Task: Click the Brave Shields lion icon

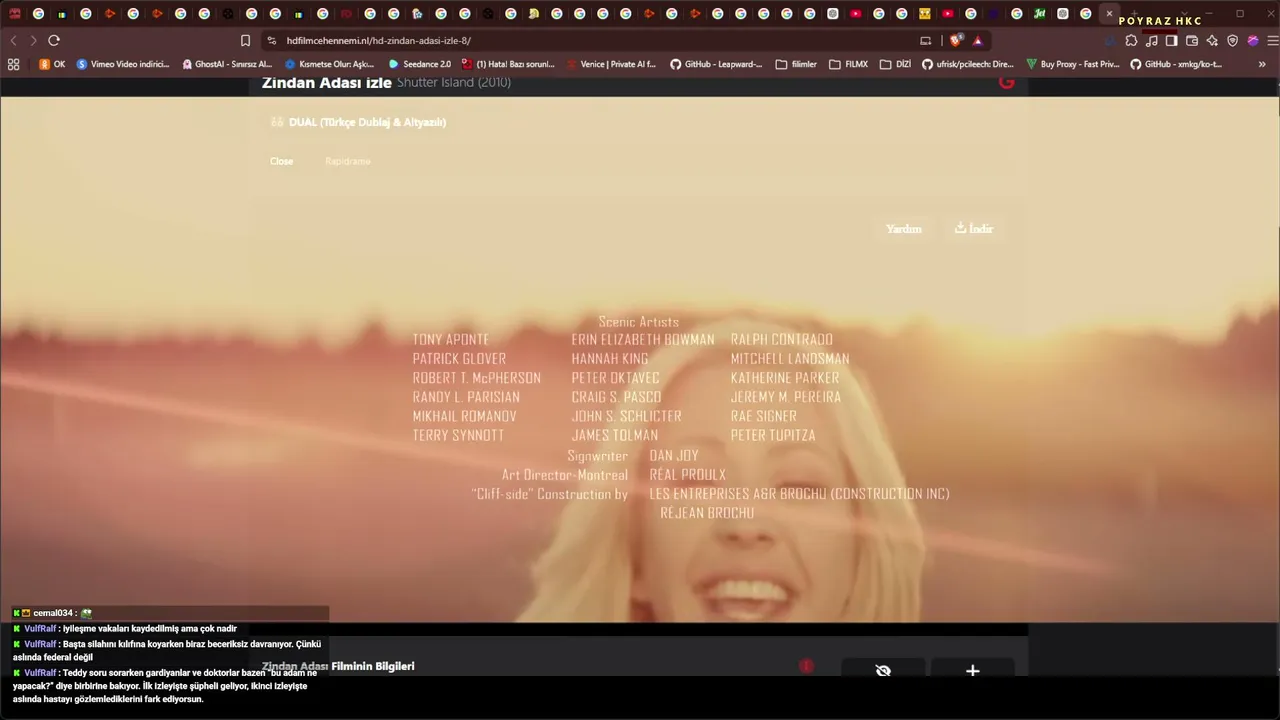Action: coord(956,40)
